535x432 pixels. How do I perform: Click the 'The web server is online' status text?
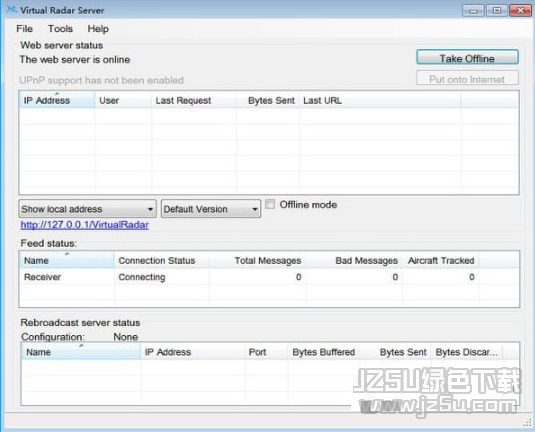pos(75,59)
